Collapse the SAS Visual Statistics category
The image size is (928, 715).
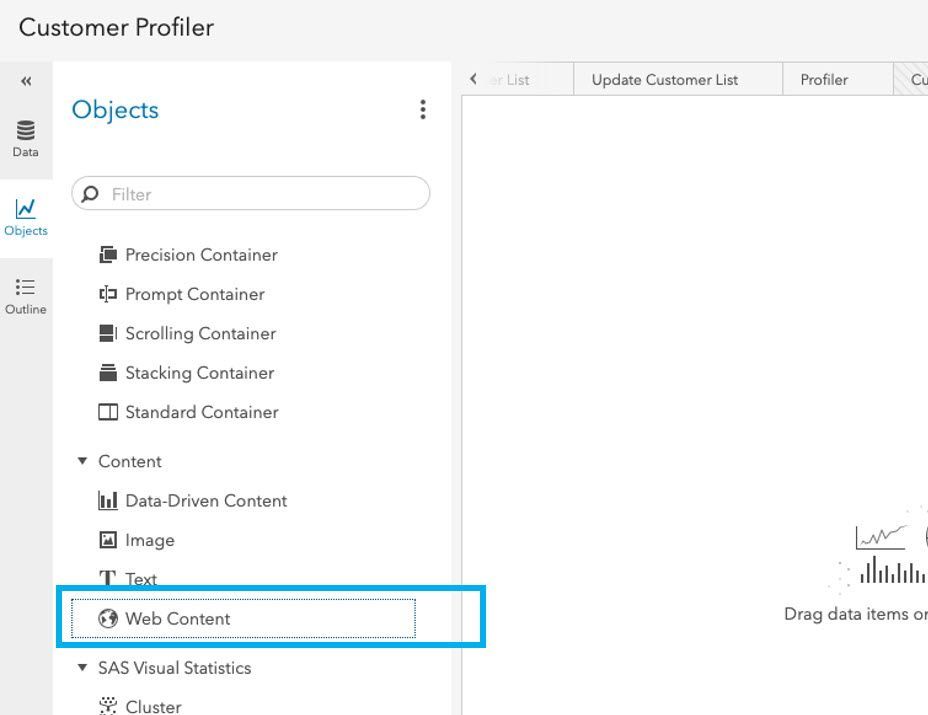click(x=82, y=668)
